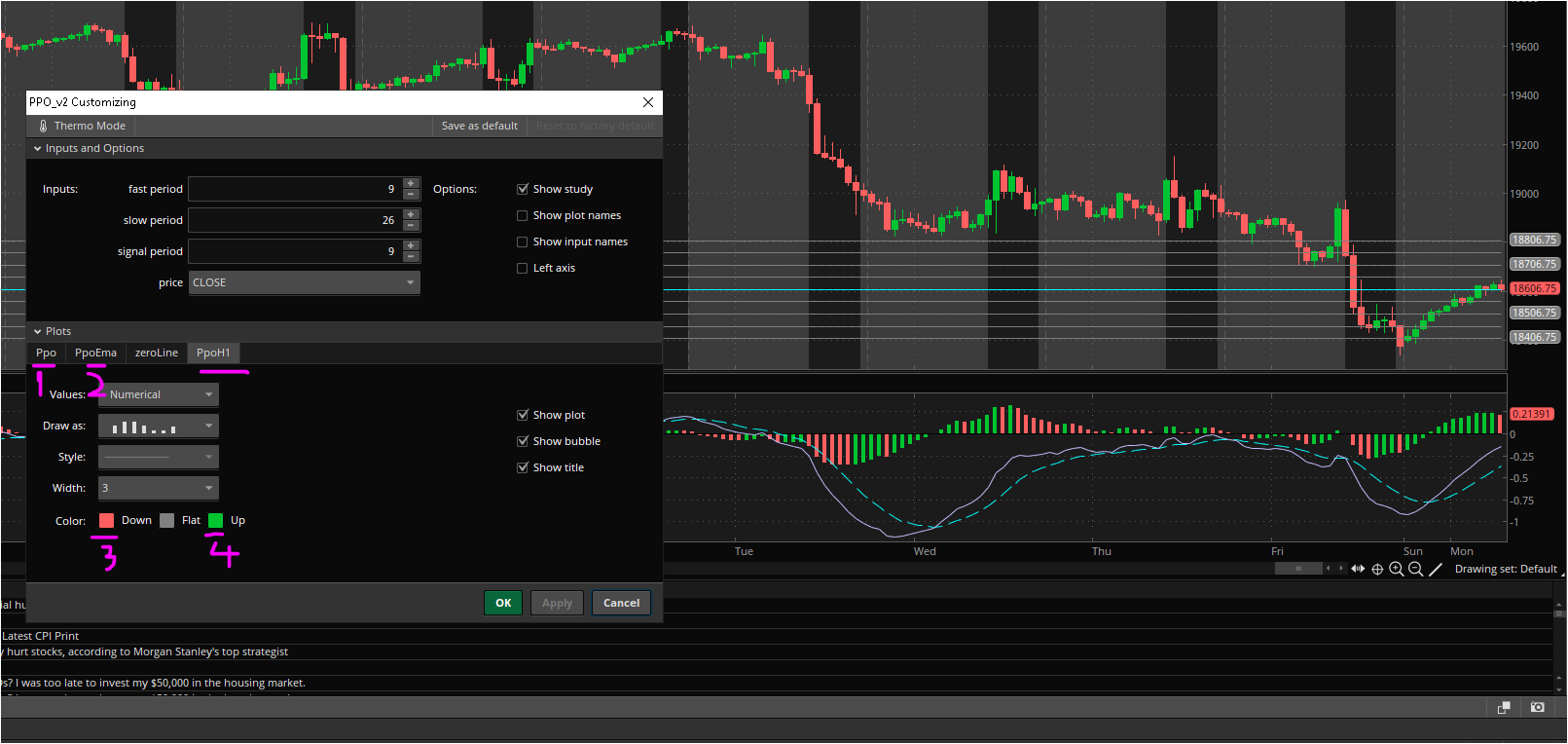Click the 18506.75 price level label
This screenshot has width=1568, height=744.
[1534, 313]
